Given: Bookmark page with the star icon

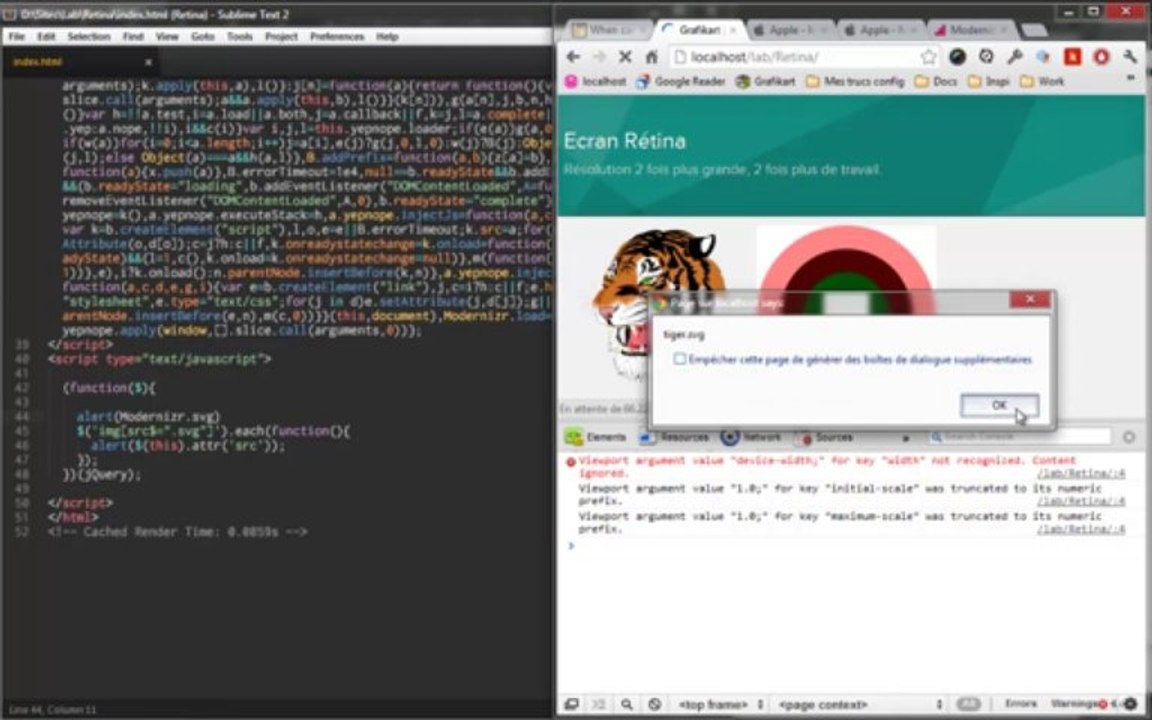Looking at the screenshot, I should pos(929,57).
